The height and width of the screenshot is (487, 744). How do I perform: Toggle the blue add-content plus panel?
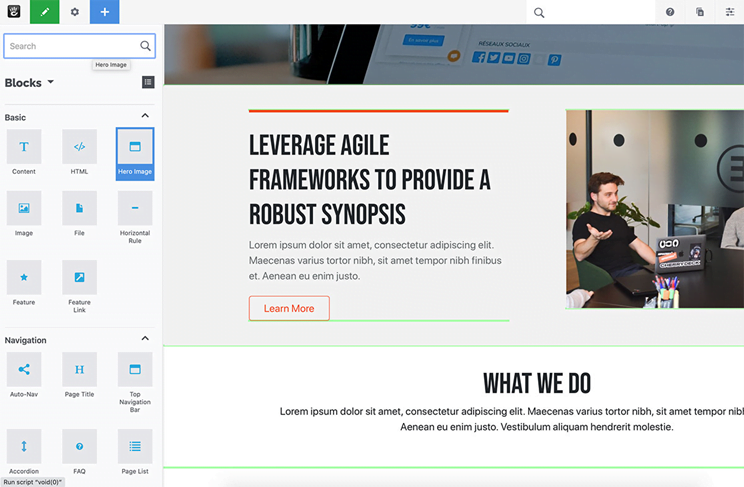point(105,12)
